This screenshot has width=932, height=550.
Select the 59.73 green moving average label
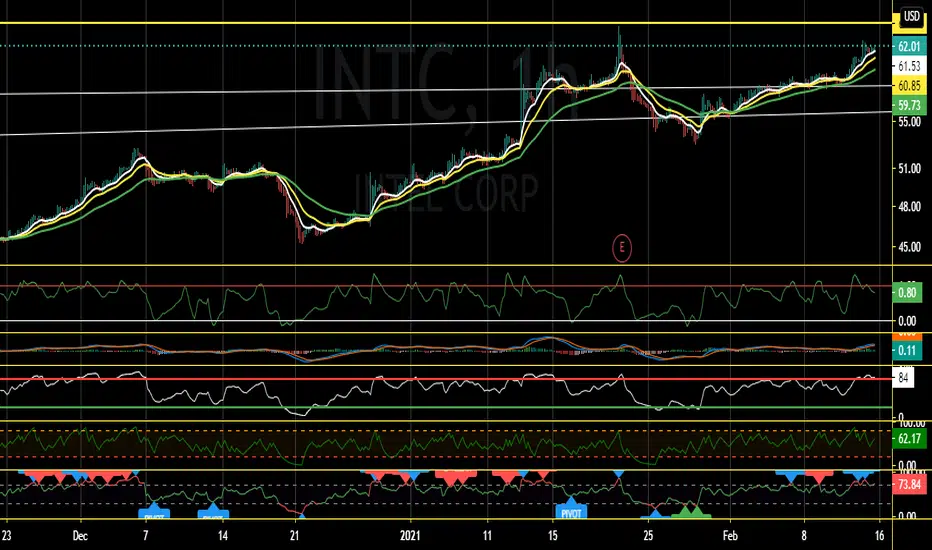point(909,105)
